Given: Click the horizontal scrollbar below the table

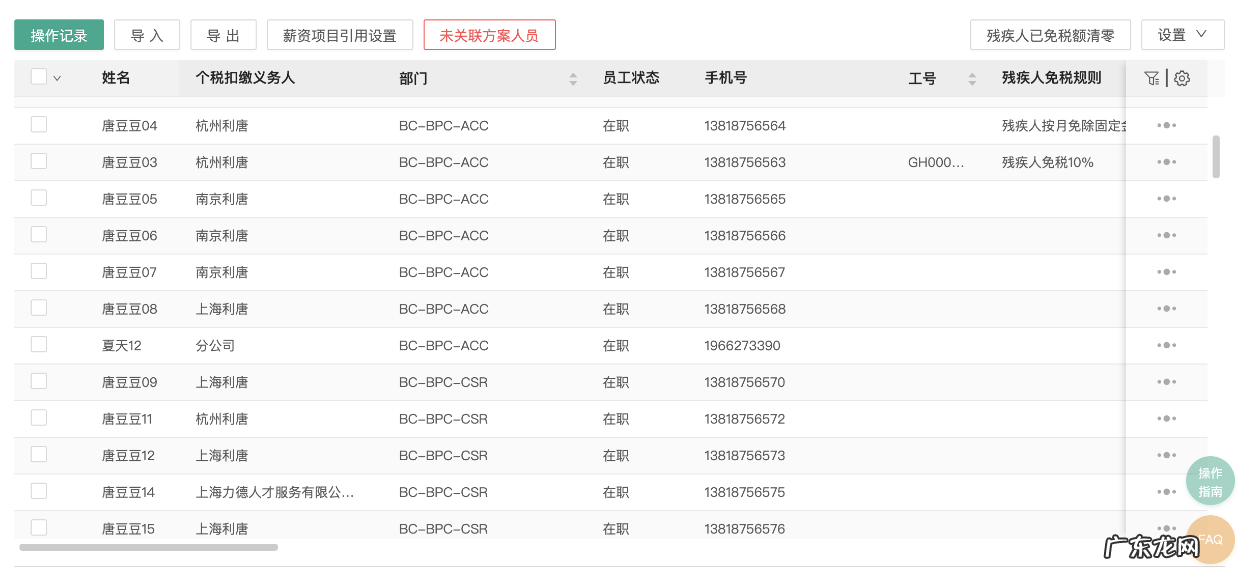Looking at the screenshot, I should (148, 547).
